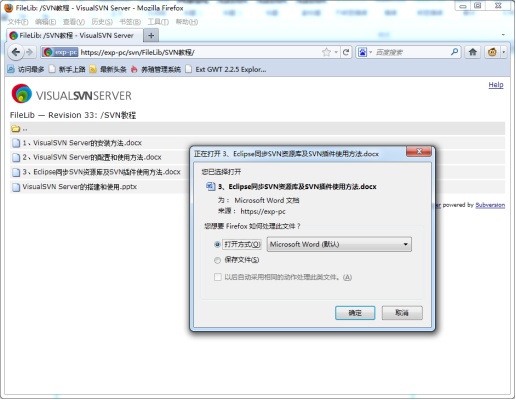Click the browser back arrow button
The height and width of the screenshot is (400, 516).
(x=15, y=52)
